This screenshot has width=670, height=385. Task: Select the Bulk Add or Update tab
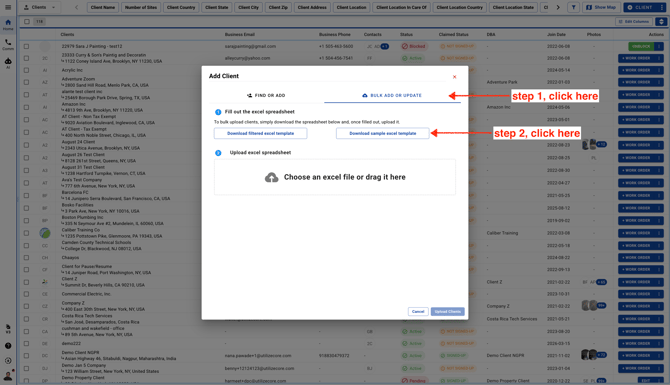[x=392, y=95]
